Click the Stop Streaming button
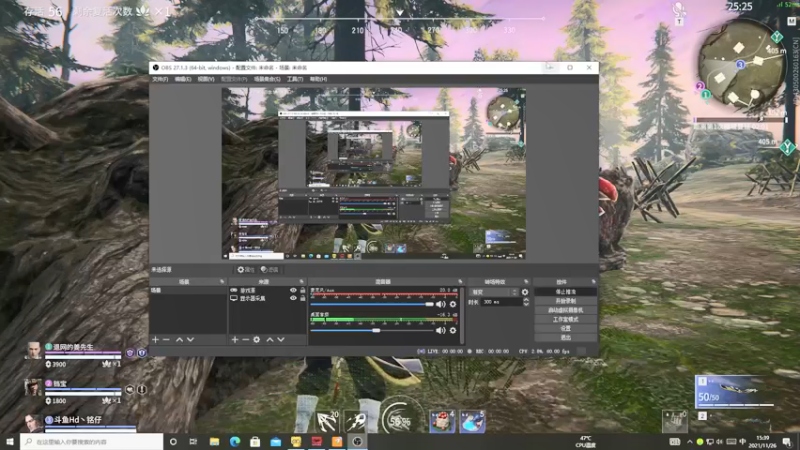This screenshot has height=450, width=800. point(565,292)
